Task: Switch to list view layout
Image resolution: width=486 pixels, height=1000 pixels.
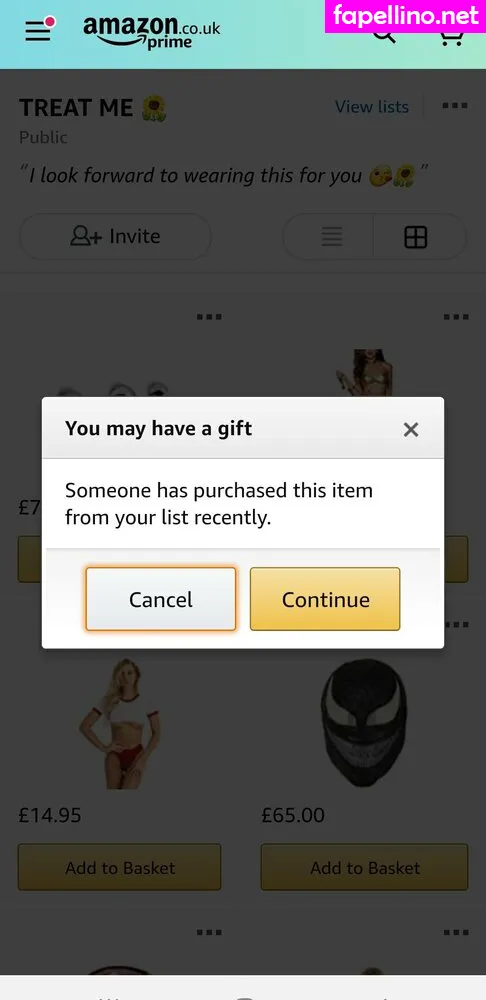Action: tap(331, 237)
